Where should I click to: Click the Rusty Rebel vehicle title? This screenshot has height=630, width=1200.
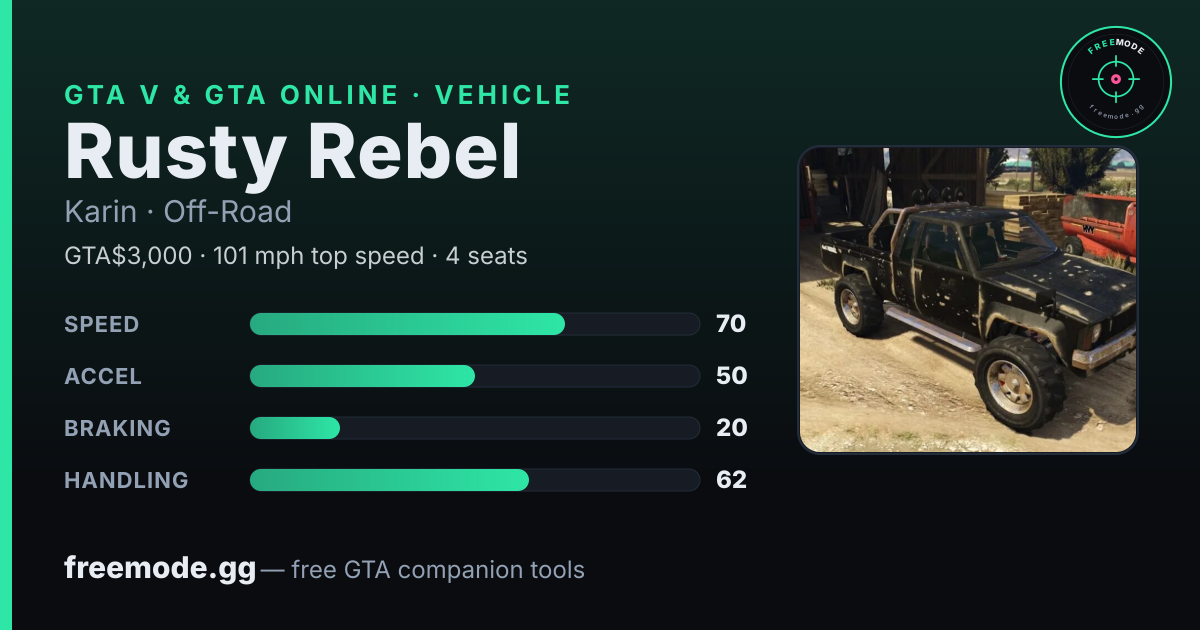[292, 154]
